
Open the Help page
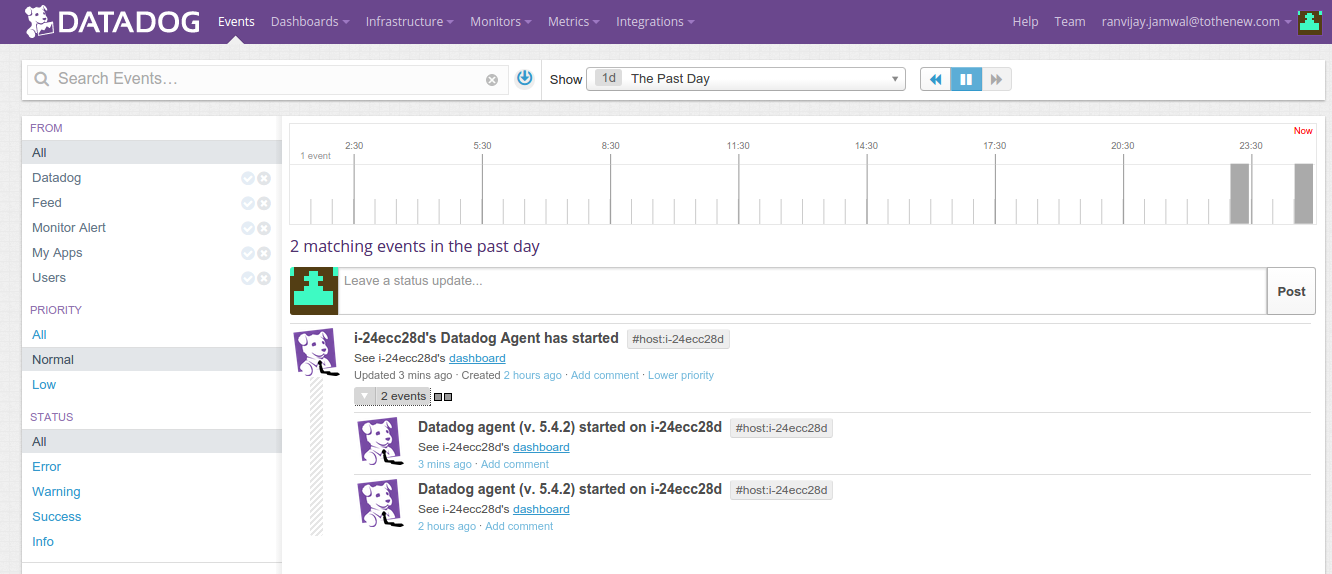1025,22
